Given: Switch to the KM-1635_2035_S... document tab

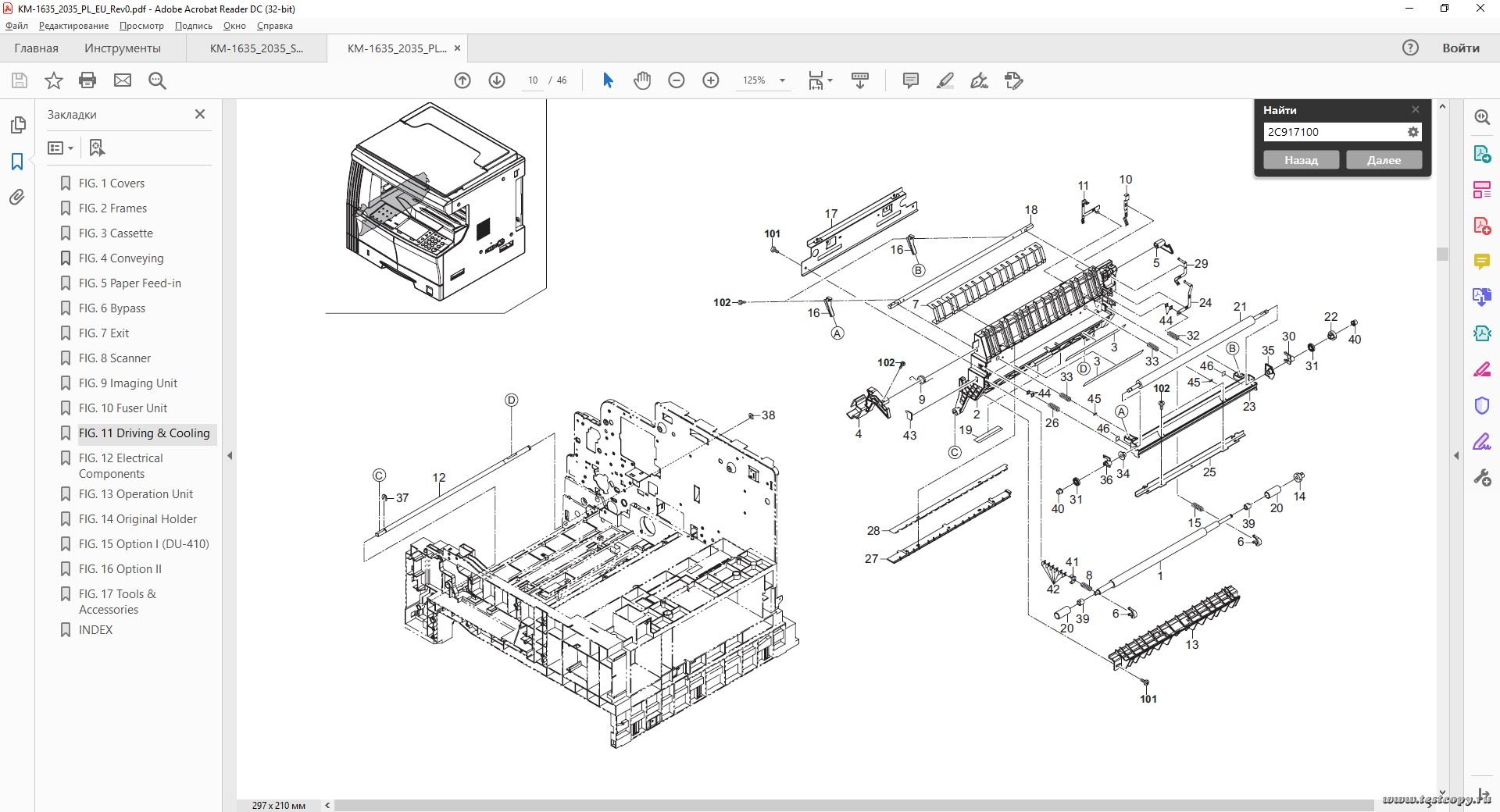Looking at the screenshot, I should point(256,48).
